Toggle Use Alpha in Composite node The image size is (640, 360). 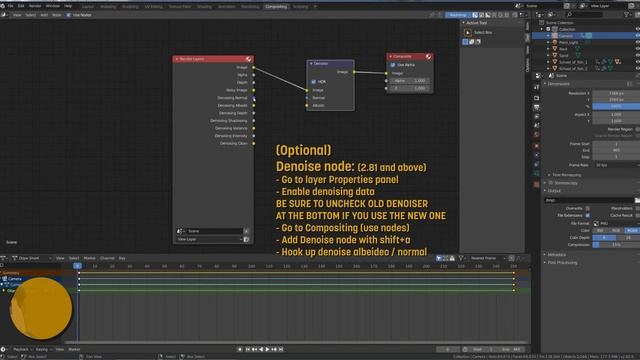point(393,65)
